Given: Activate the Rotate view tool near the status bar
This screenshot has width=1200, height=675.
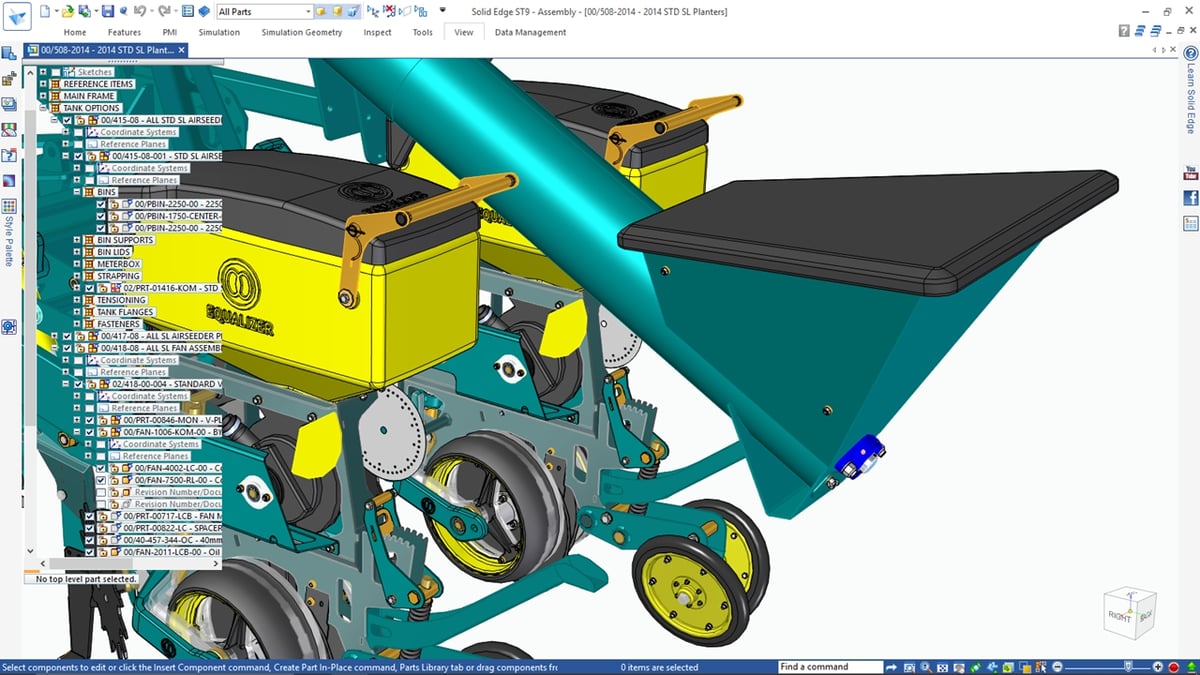Looking at the screenshot, I should click(975, 667).
